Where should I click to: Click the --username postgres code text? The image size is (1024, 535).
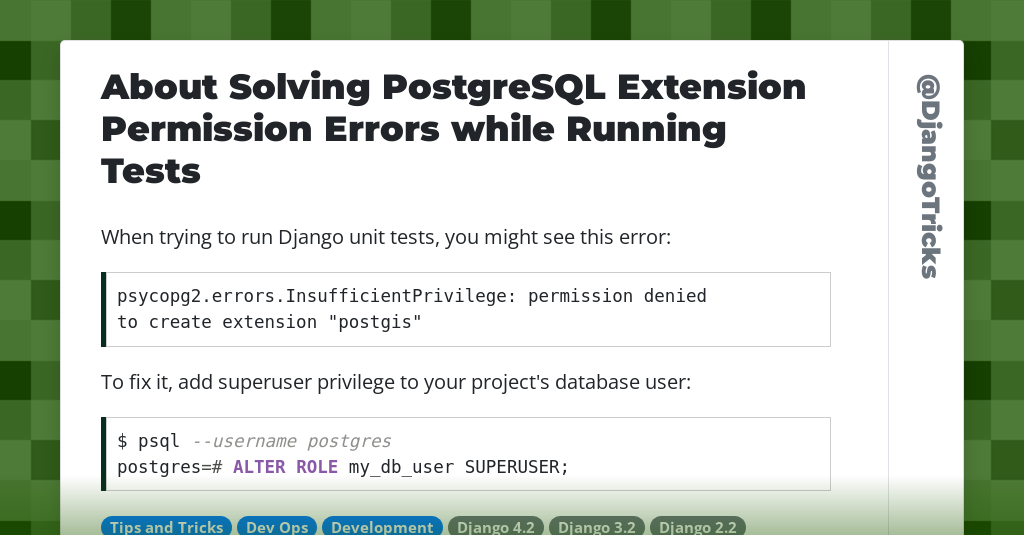pyautogui.click(x=291, y=441)
